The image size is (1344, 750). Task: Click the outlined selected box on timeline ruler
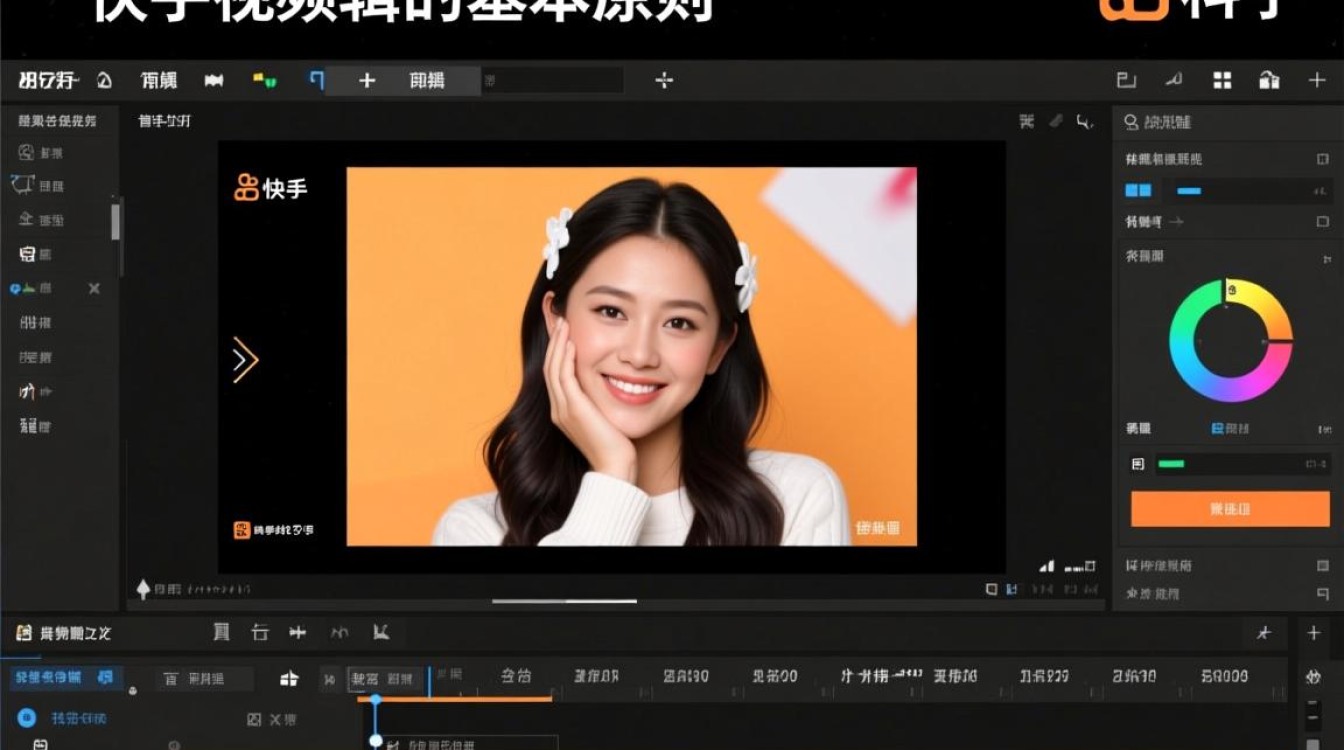387,678
